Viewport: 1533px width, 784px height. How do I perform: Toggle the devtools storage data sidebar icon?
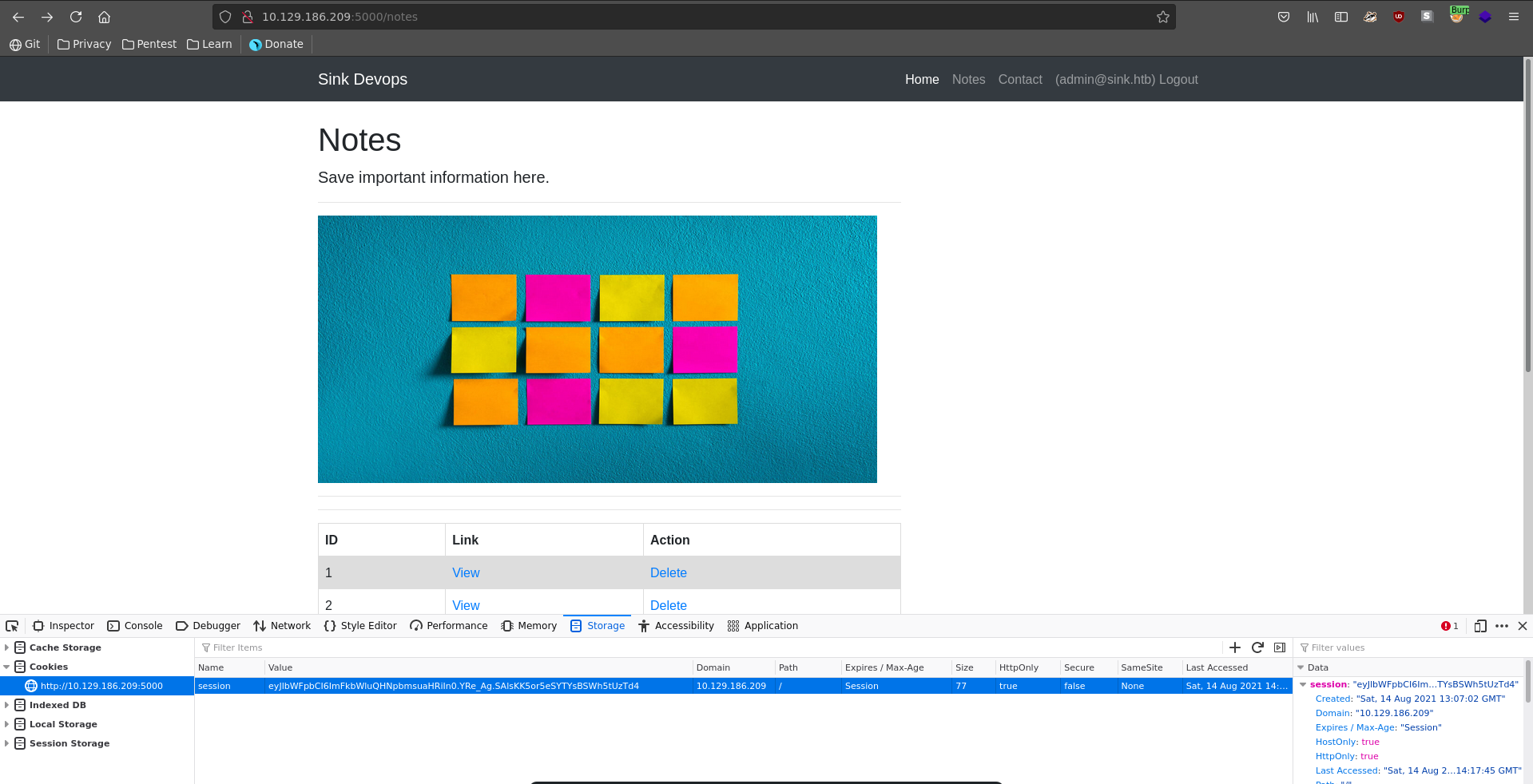[x=1279, y=647]
